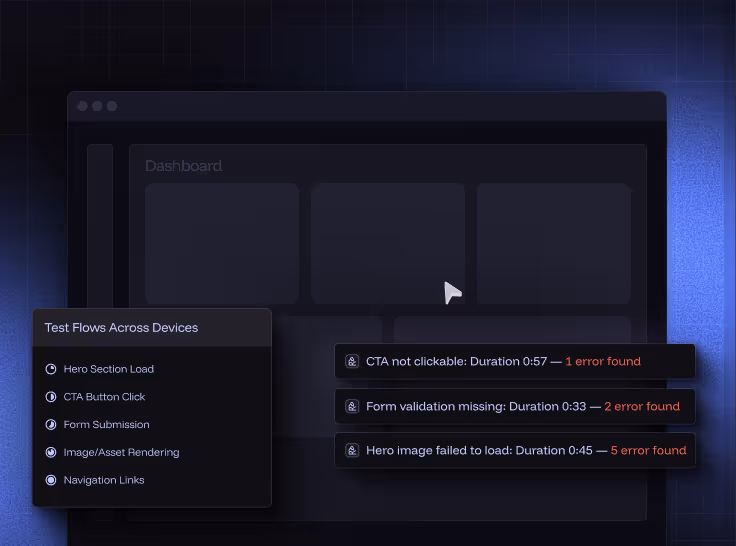Click the icon beside Hero image failed
This screenshot has height=546, width=736.
[x=352, y=450]
